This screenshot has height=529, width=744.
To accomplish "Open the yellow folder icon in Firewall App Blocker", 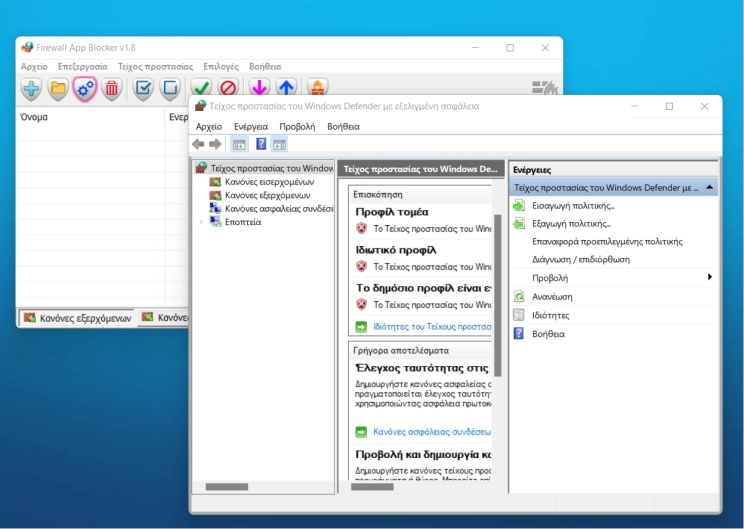I will coord(58,88).
